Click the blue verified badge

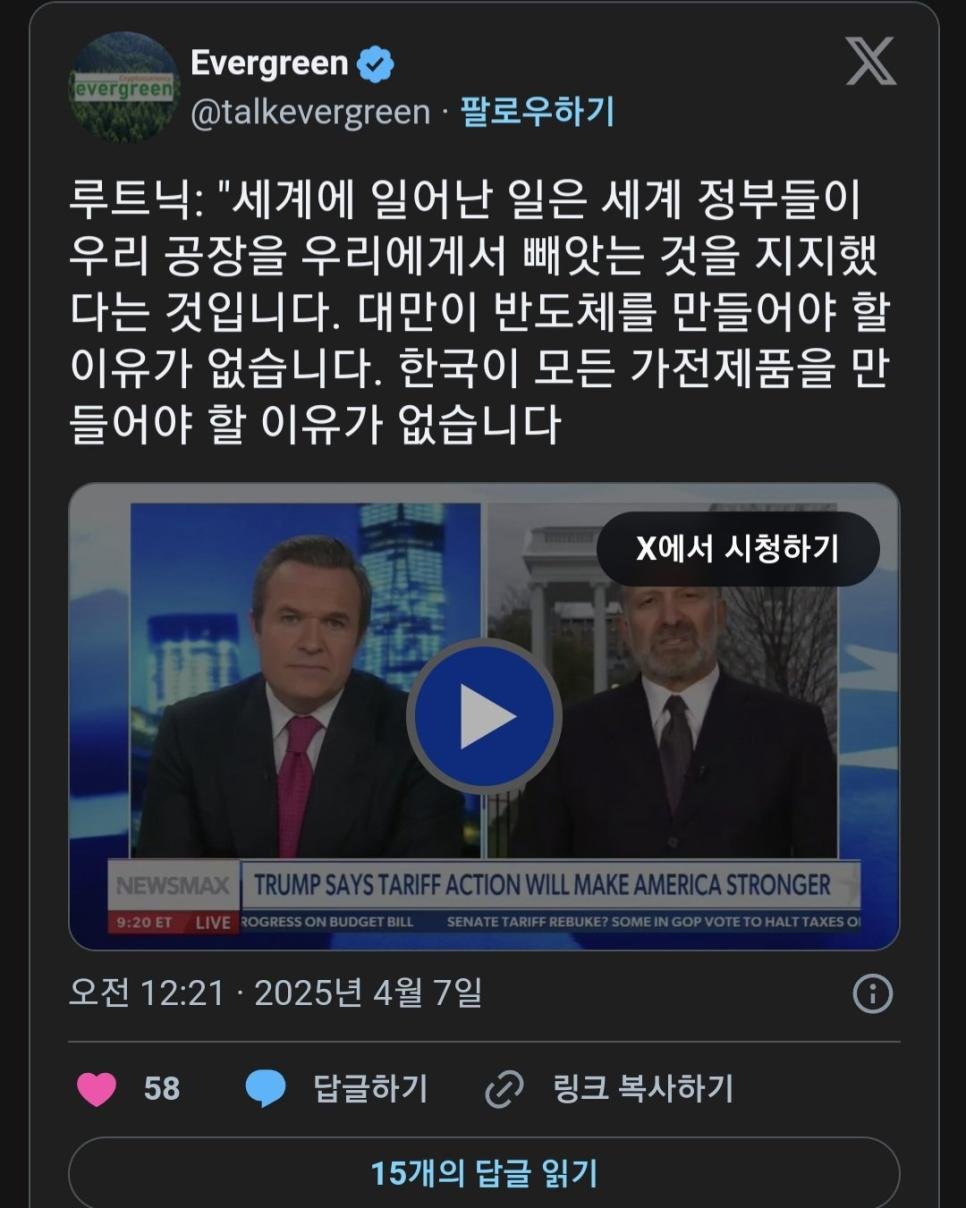(375, 65)
